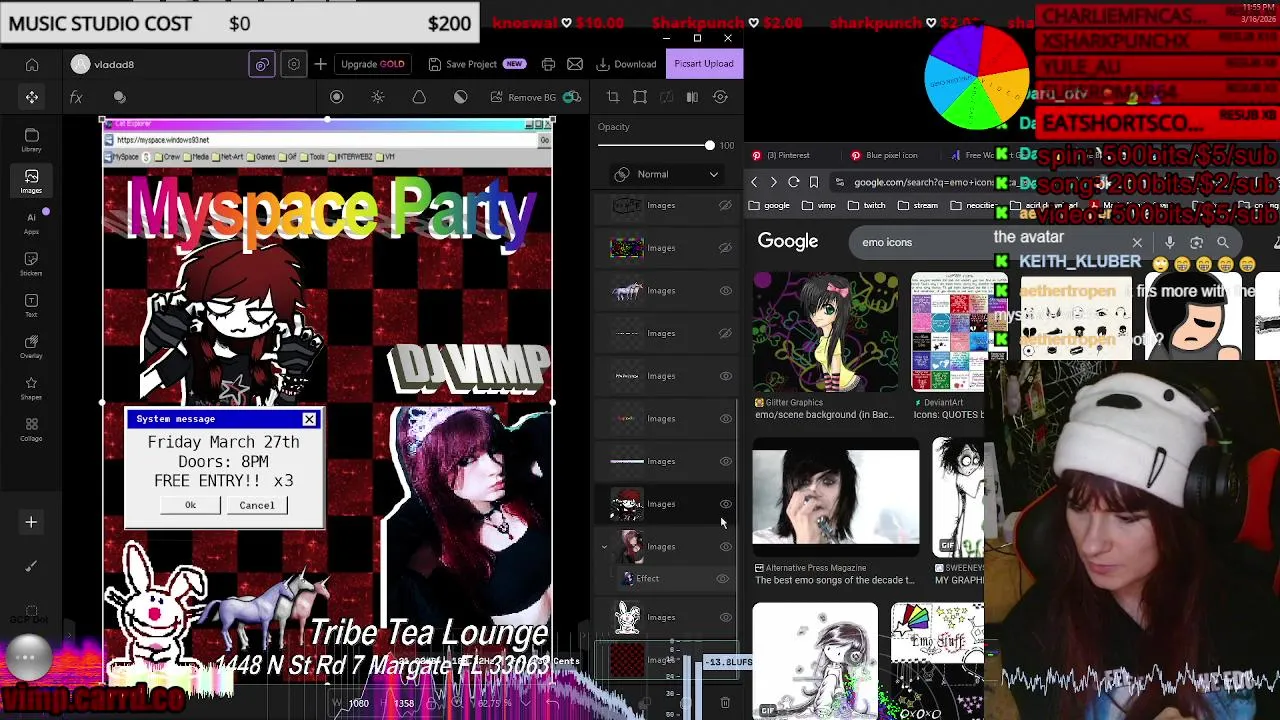Click the Download button
The image size is (1280, 720).
click(x=626, y=64)
